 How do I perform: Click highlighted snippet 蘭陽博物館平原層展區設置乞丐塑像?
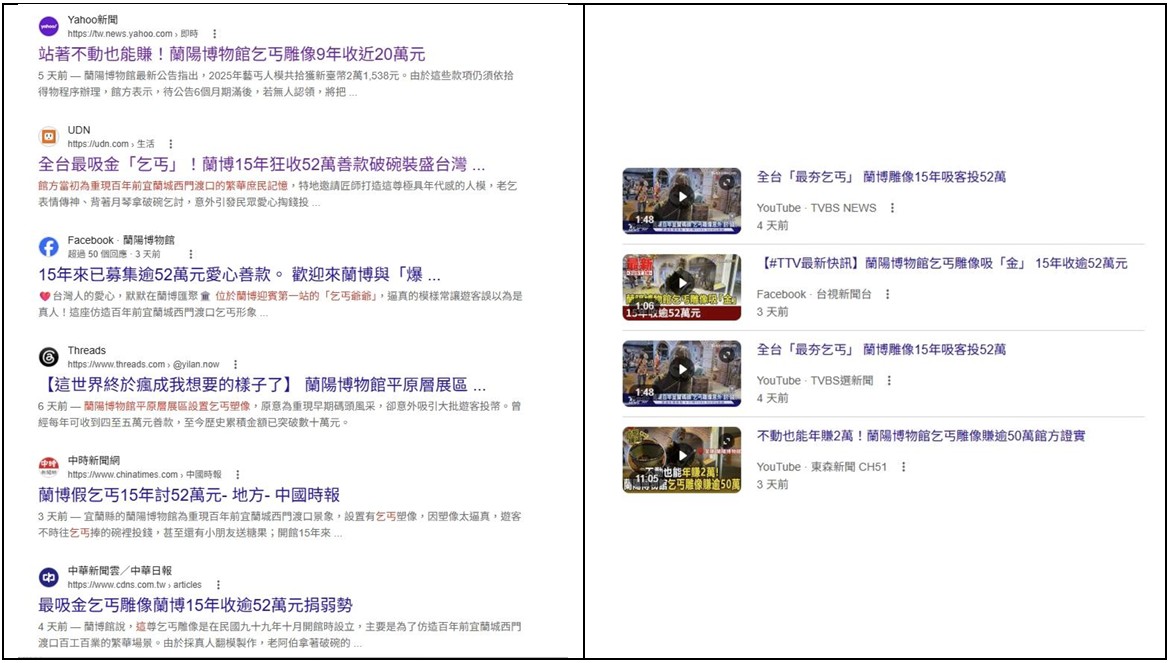(x=167, y=406)
